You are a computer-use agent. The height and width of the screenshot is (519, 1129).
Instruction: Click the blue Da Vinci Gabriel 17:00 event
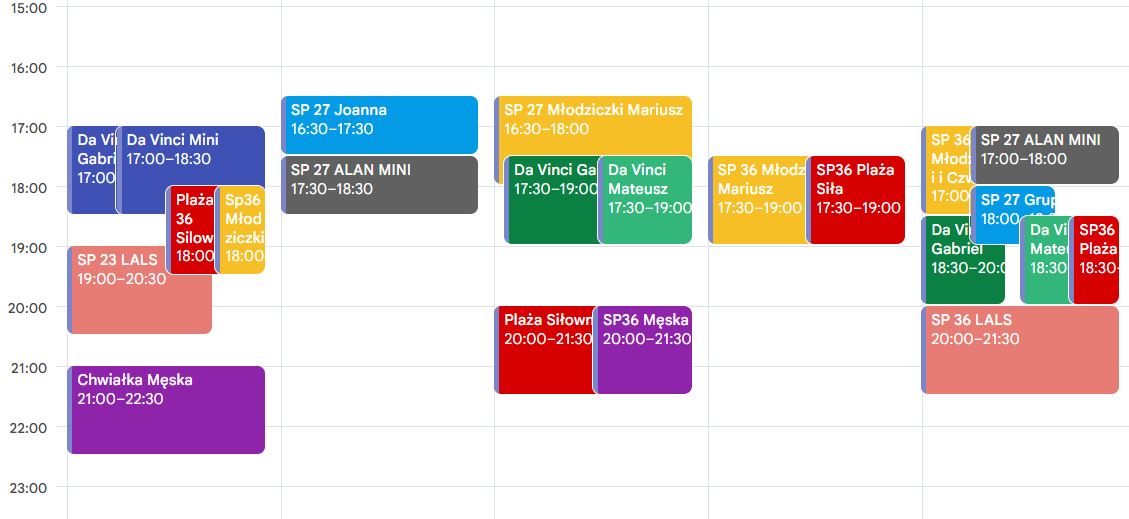[92, 170]
